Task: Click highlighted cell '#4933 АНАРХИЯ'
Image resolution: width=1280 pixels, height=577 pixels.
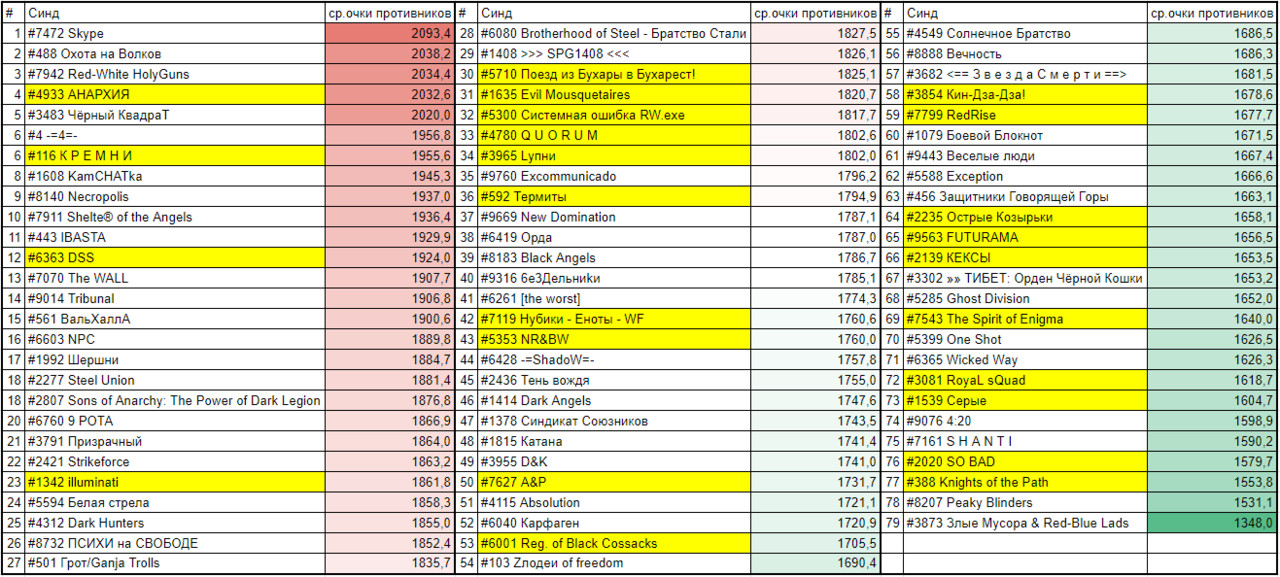Action: coord(175,95)
